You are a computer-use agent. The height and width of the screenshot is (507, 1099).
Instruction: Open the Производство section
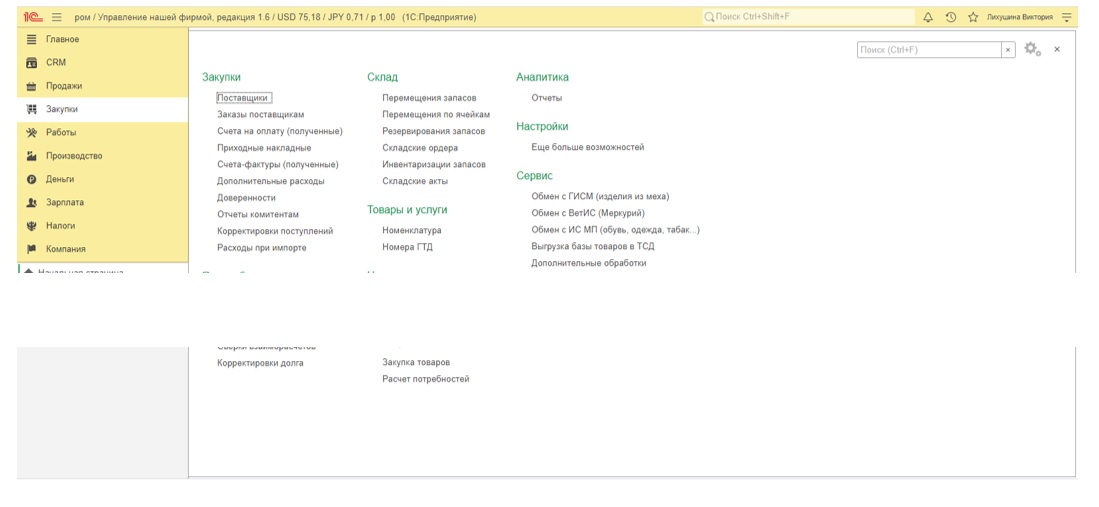pos(74,156)
